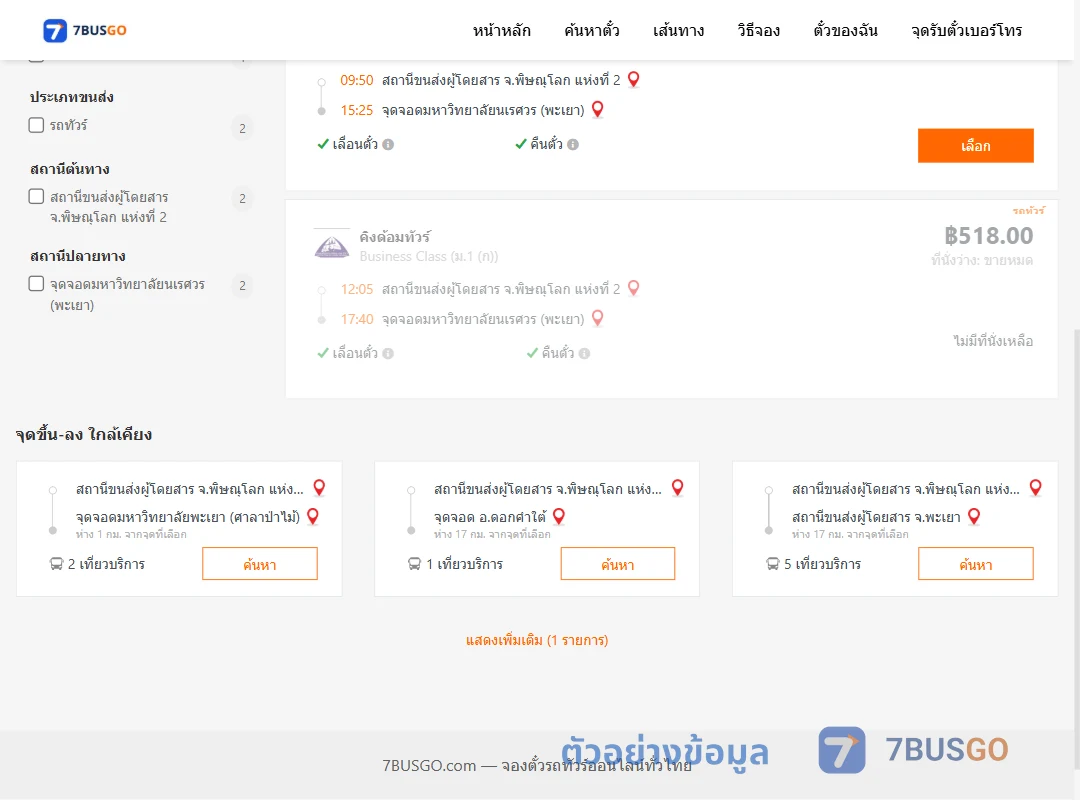Screen dimensions: 1080x800
Task: Open map pin next to จุดจอด อ.ดอกคำใต้
Action: (559, 516)
